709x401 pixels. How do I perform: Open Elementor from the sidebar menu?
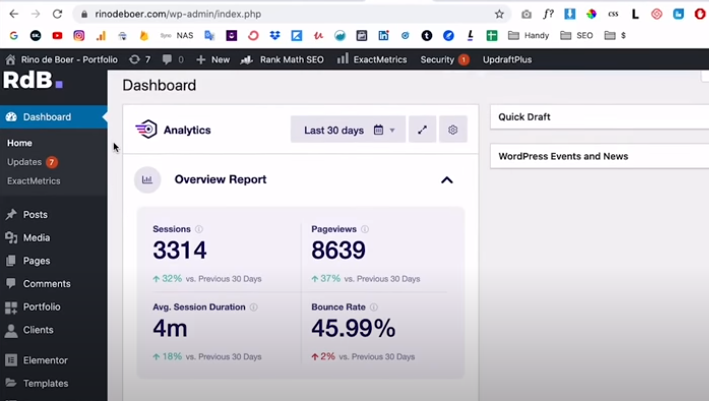pos(45,360)
